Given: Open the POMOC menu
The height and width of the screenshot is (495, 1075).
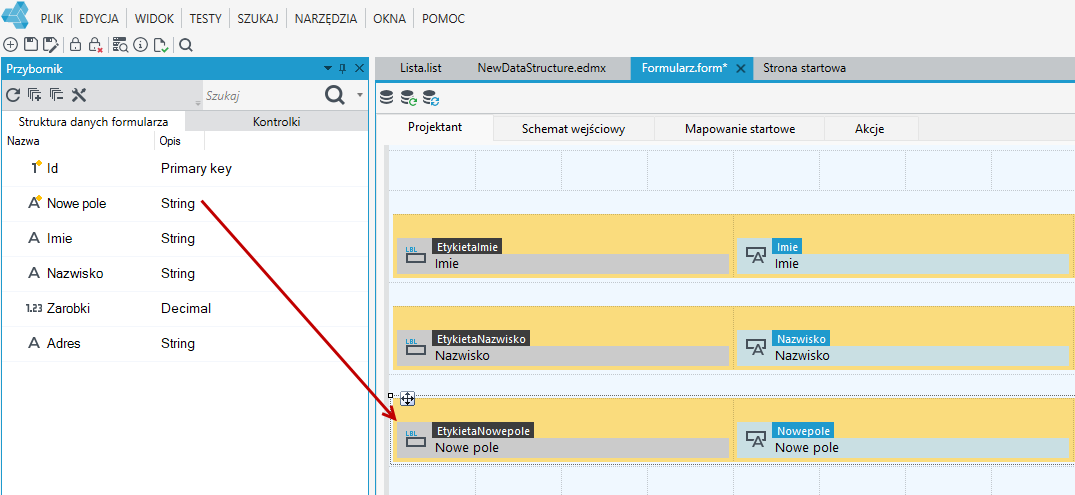Looking at the screenshot, I should tap(444, 19).
